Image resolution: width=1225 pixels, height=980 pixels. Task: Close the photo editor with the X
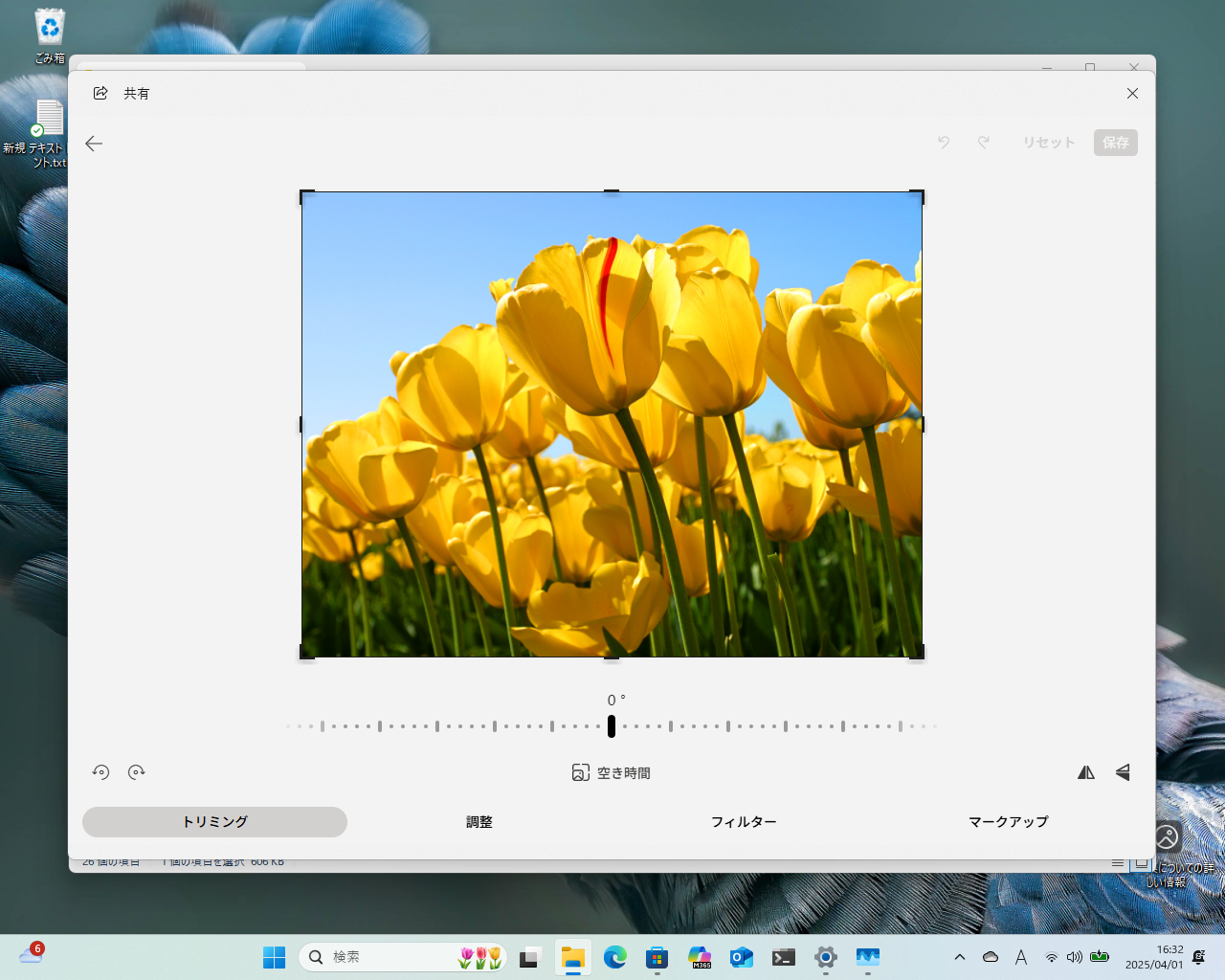pyautogui.click(x=1132, y=93)
